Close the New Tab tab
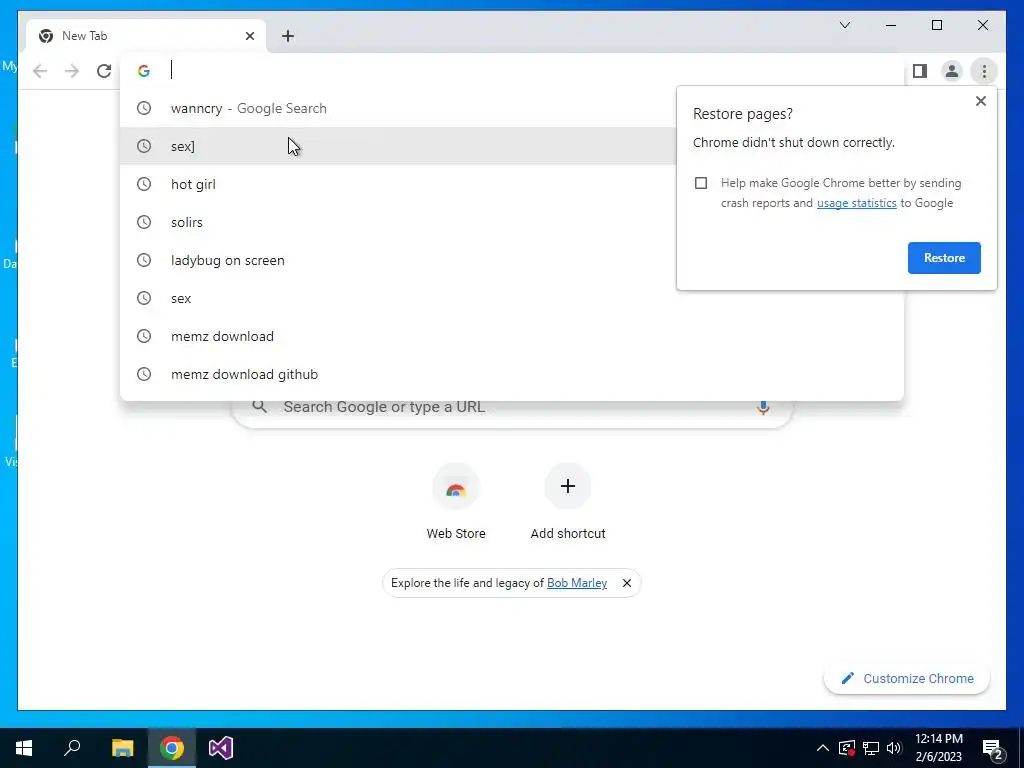 tap(249, 36)
